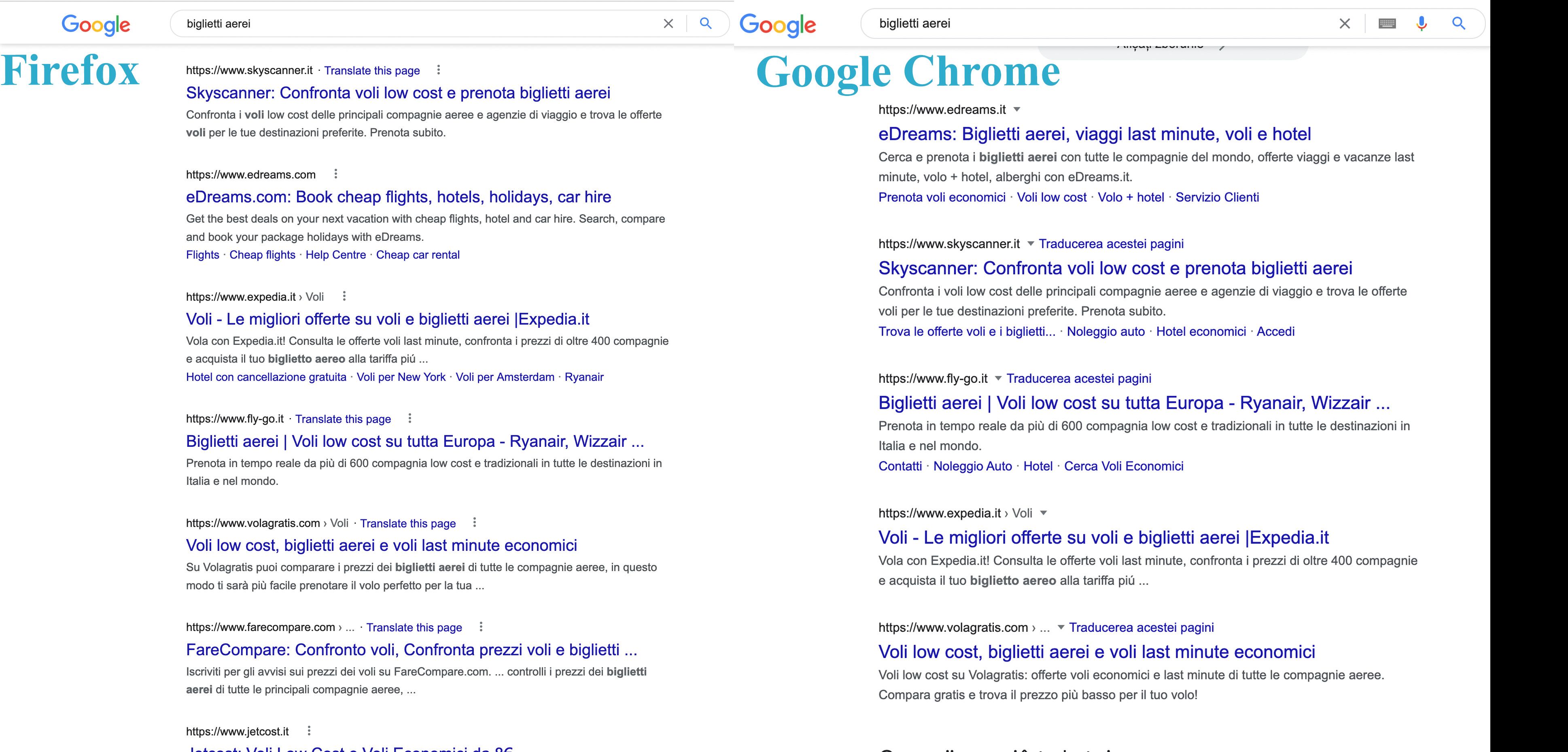Open Voli low cost, biglietti aerei result in Chrome
This screenshot has width=1568, height=752.
coord(1097,652)
